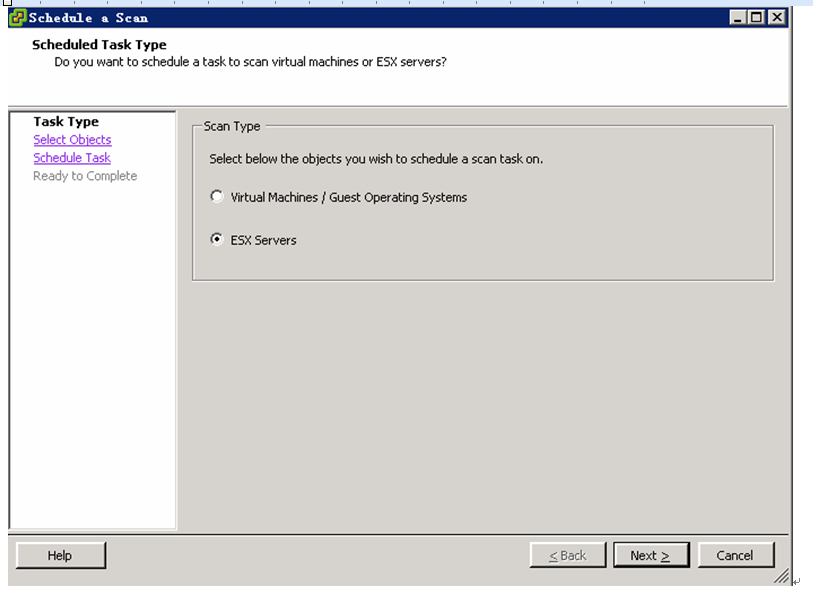
Task: Proceed with the Next button
Action: click(651, 556)
